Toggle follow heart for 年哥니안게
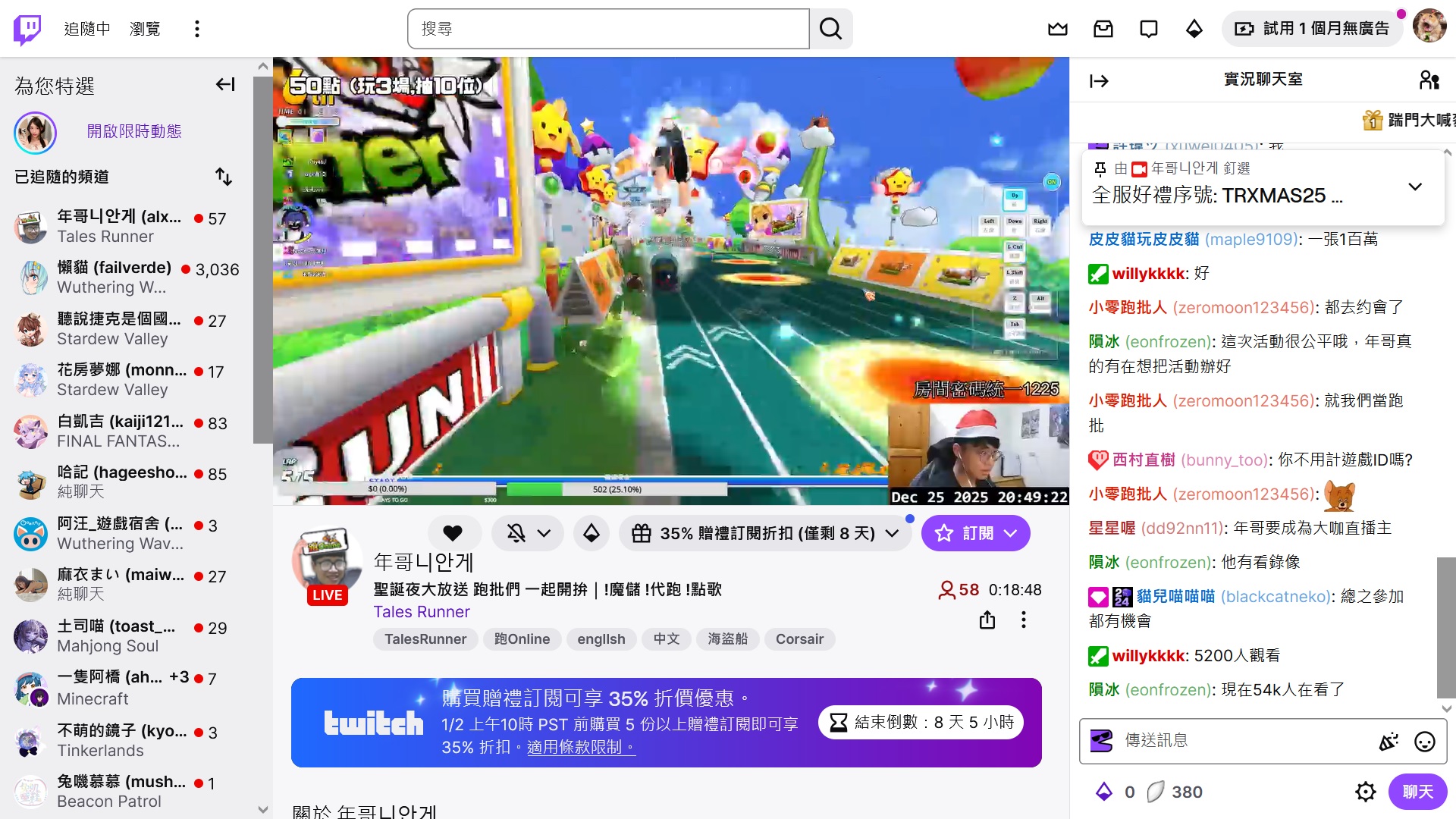The image size is (1456, 819). [x=453, y=533]
